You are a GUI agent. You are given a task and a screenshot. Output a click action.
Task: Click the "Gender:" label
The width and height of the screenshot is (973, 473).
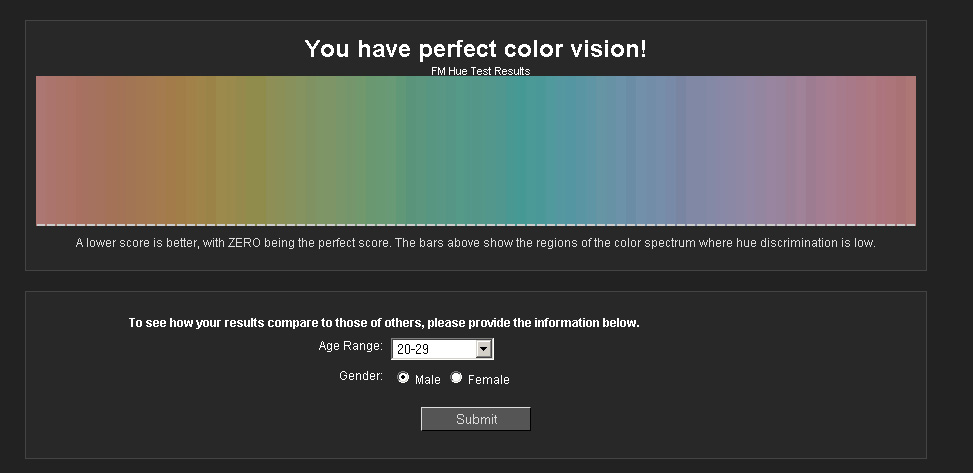(361, 376)
